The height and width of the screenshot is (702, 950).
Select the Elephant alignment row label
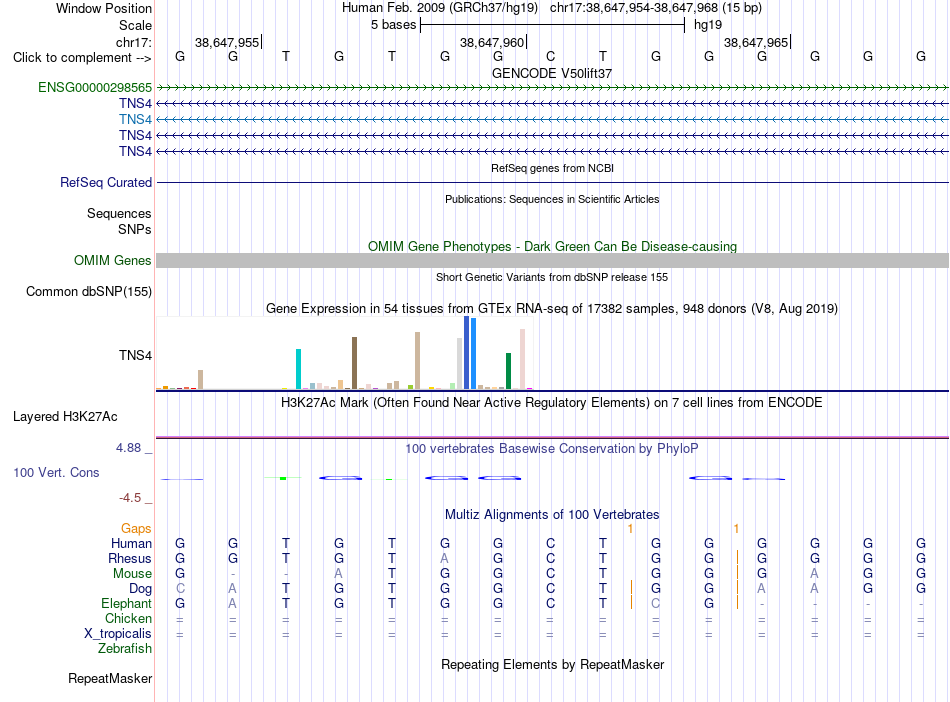coord(127,603)
